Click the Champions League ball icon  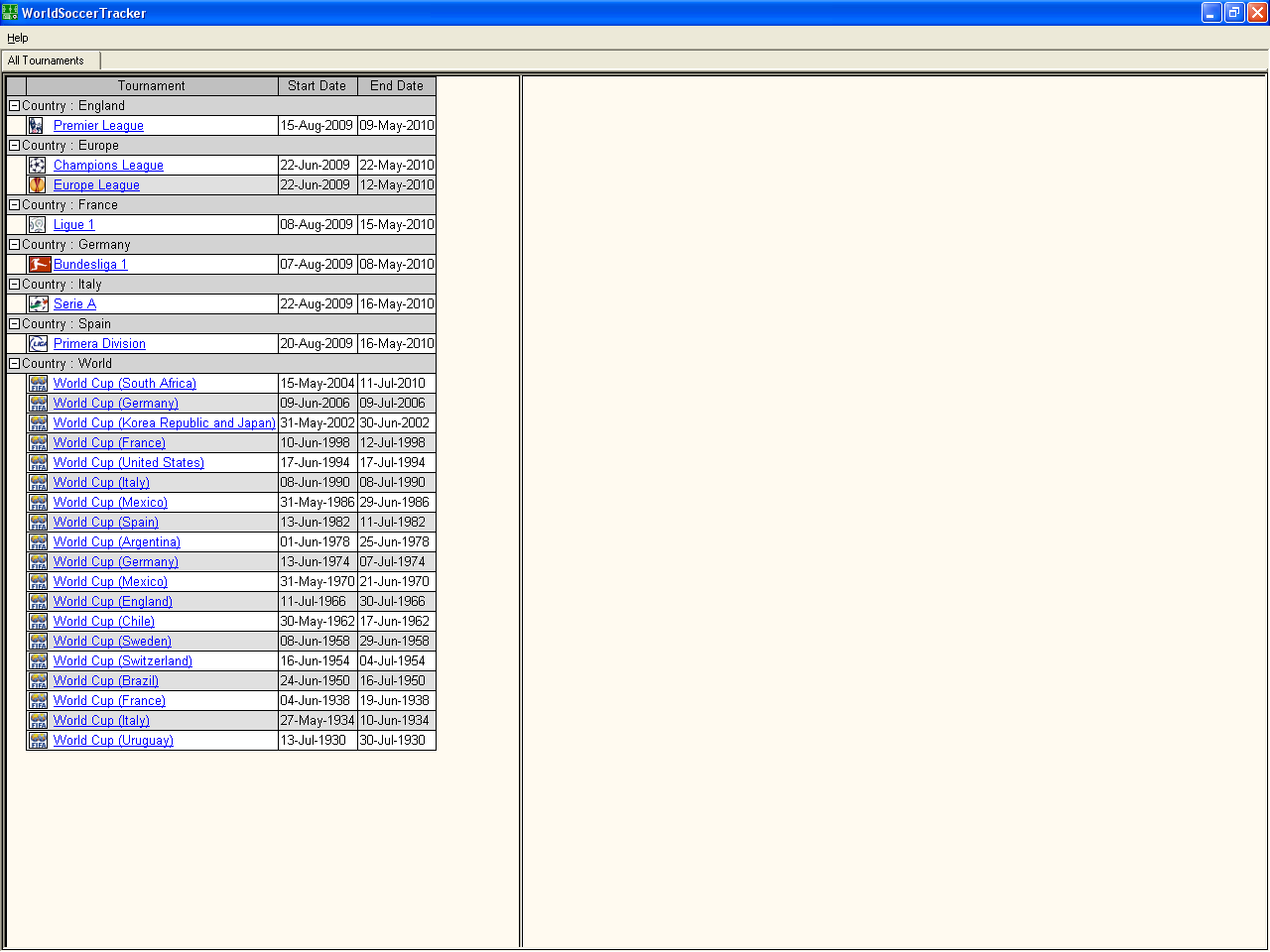coord(37,166)
